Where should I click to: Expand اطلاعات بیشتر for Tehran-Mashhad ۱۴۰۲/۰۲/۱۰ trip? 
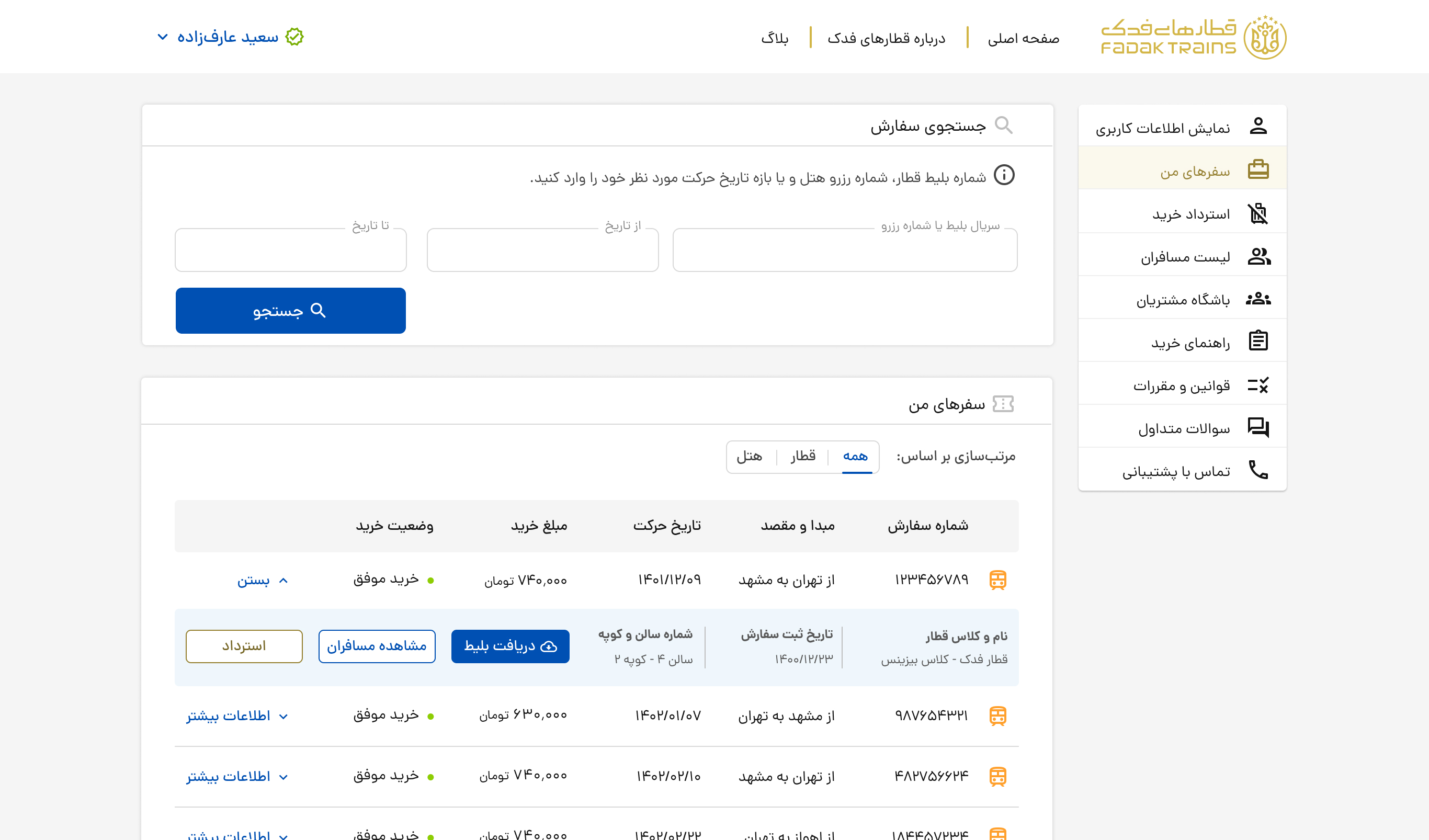(237, 777)
